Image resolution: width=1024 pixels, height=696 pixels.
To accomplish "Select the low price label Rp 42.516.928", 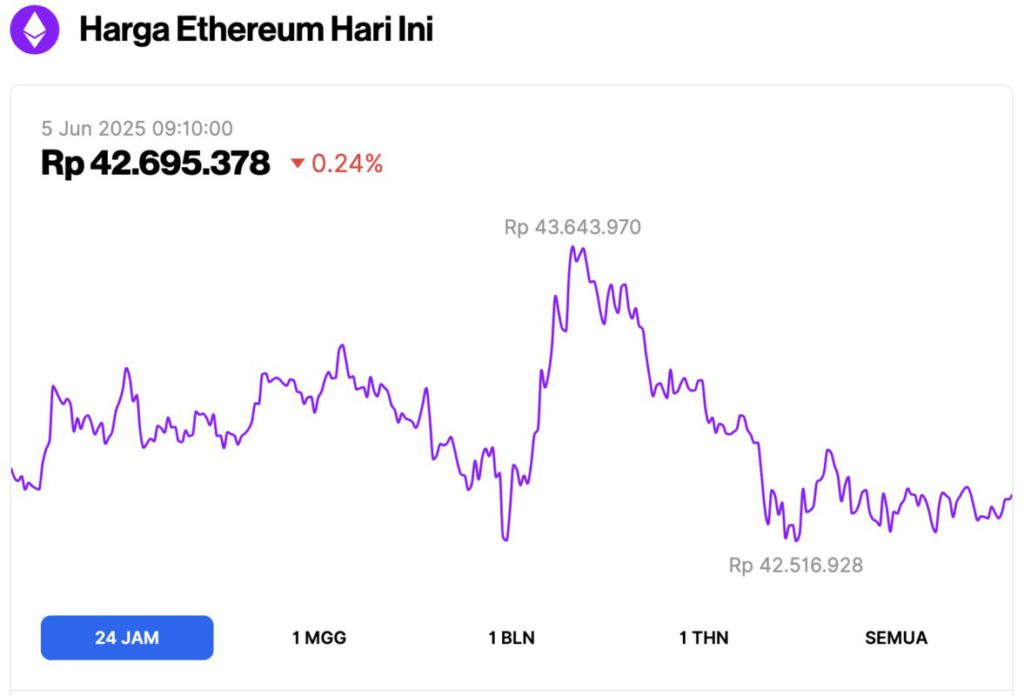I will tap(797, 565).
